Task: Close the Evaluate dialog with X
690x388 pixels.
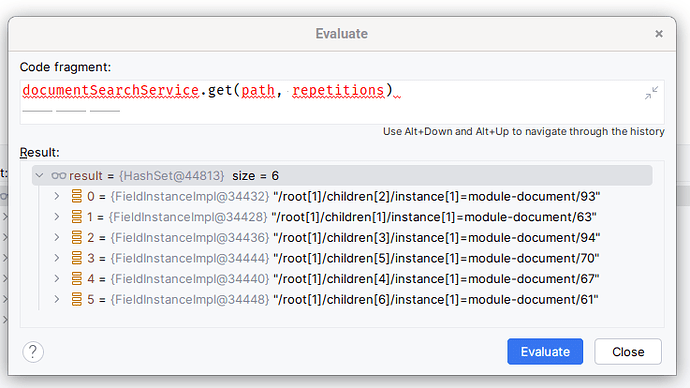Action: (x=659, y=34)
